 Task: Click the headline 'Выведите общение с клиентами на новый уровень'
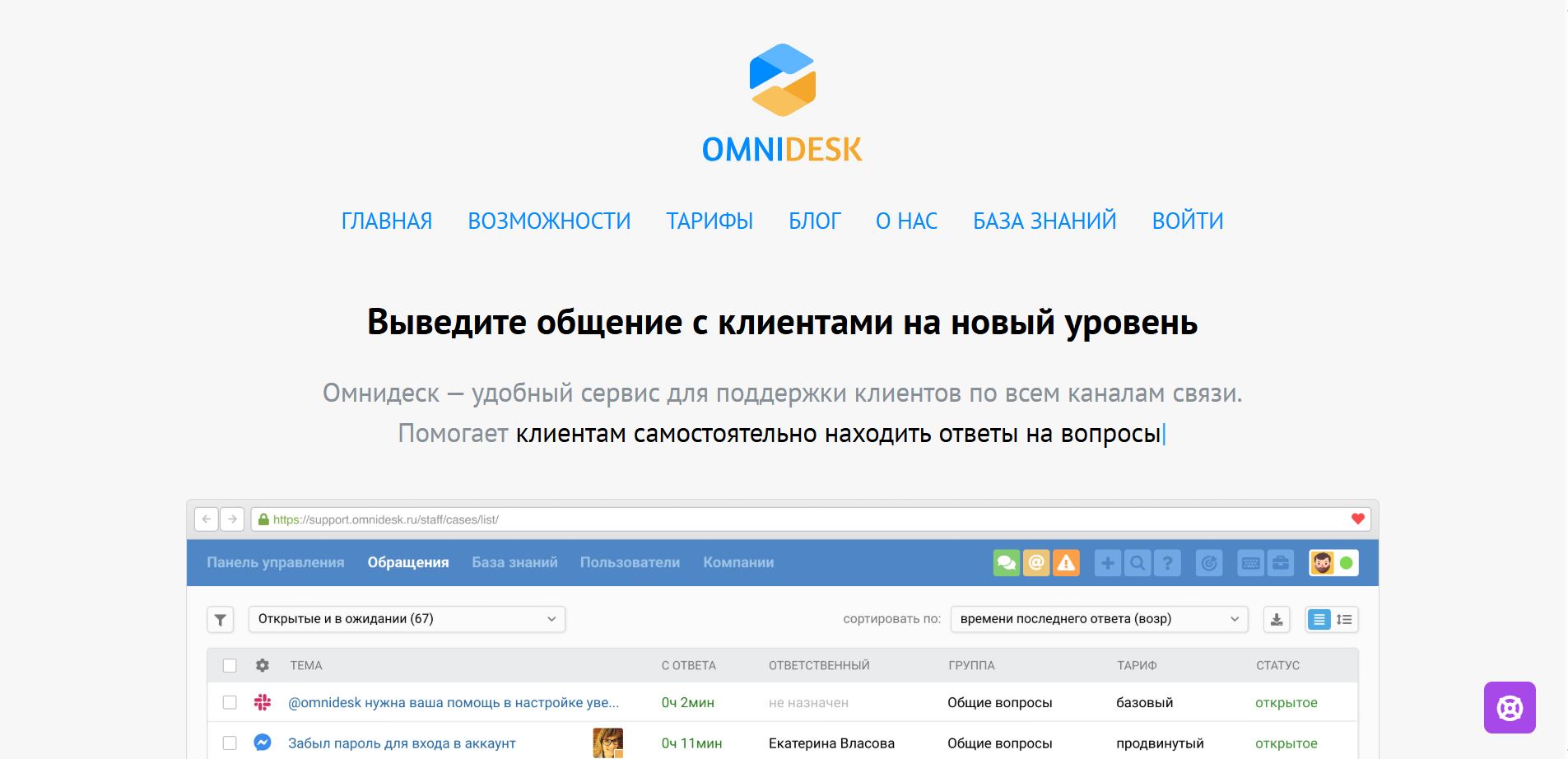[x=782, y=323]
